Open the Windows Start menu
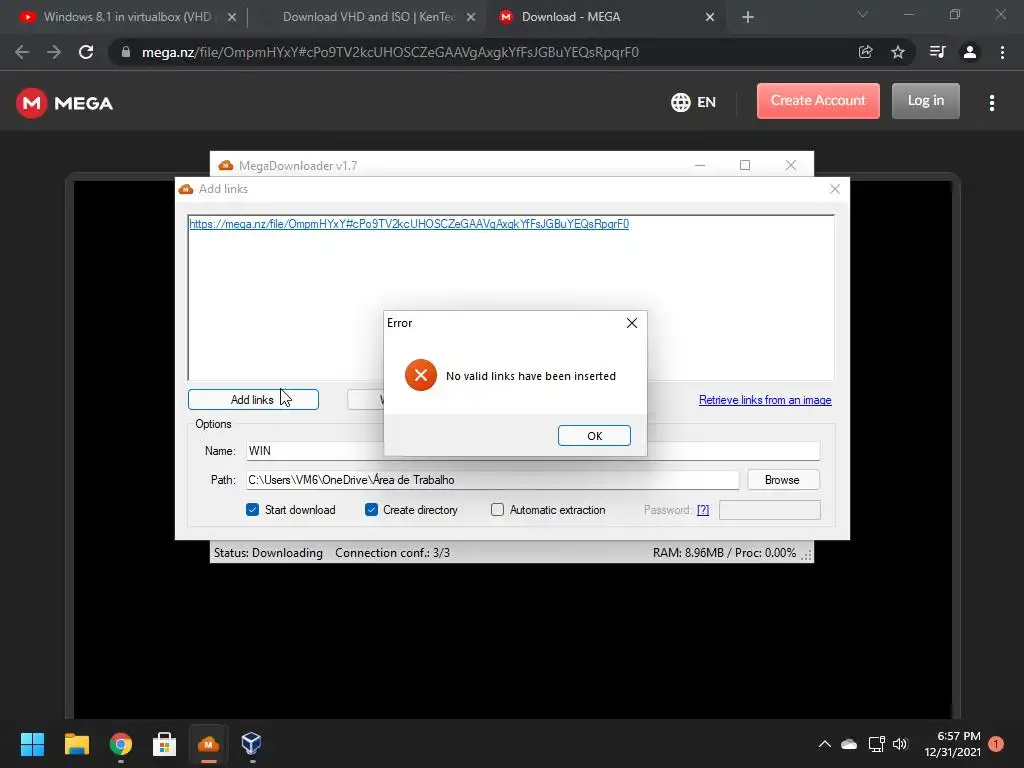 (x=32, y=744)
